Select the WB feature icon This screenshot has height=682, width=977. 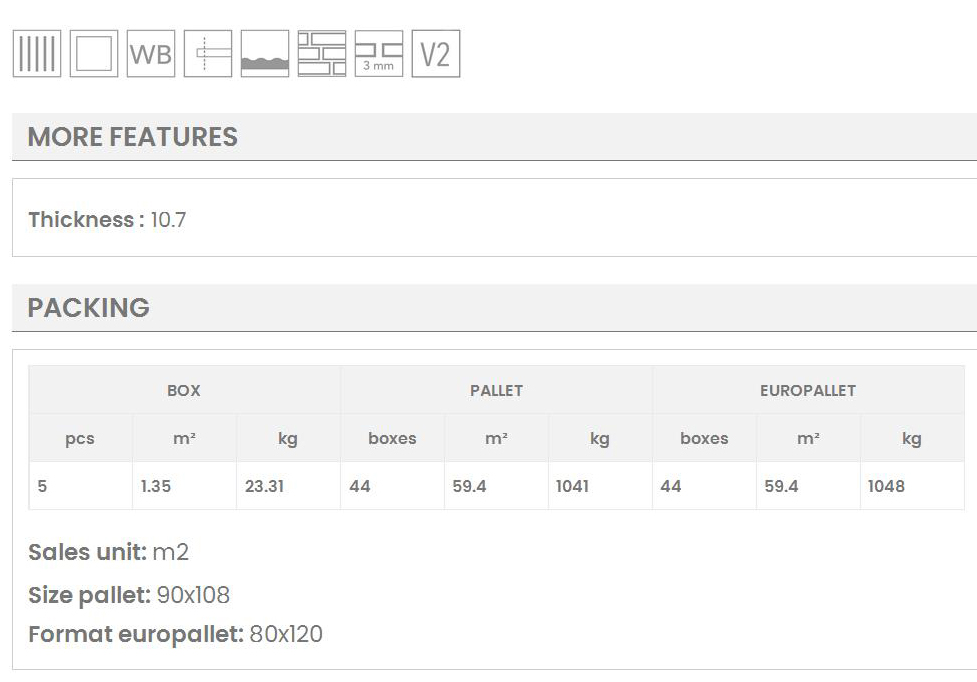coord(151,53)
